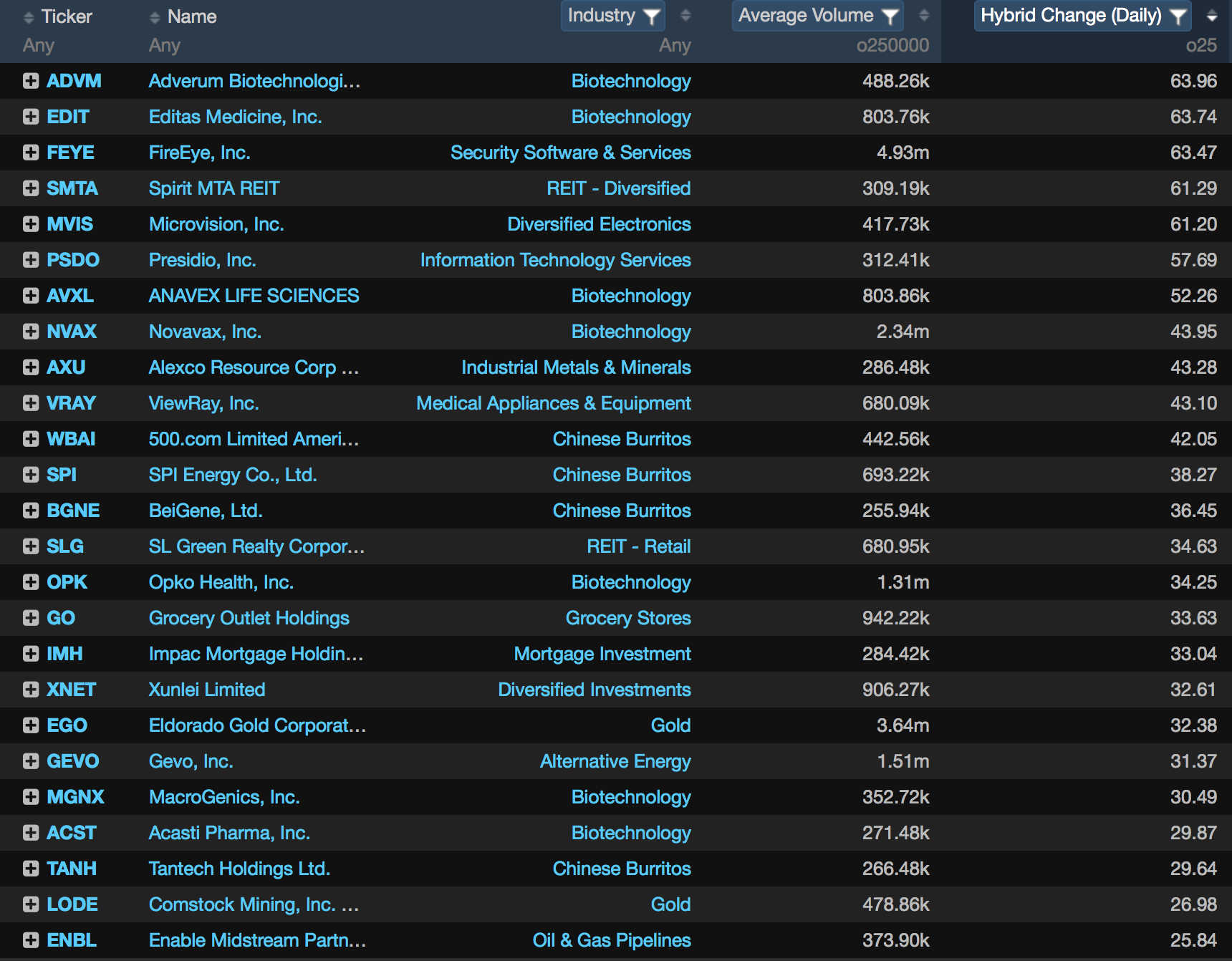Screen dimensions: 1232x961
Task: Sort using the Hybrid Change arrows
Action: [x=1212, y=16]
